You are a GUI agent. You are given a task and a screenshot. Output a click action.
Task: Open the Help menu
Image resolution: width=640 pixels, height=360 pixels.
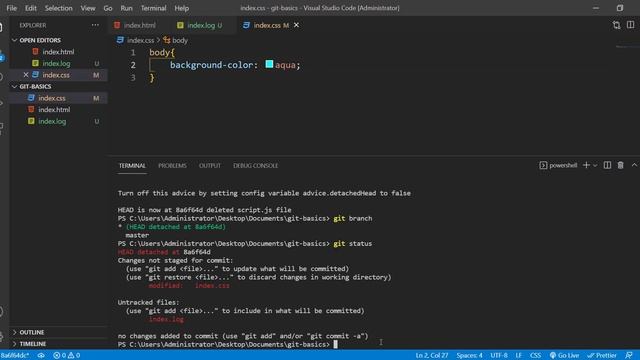tap(182, 8)
